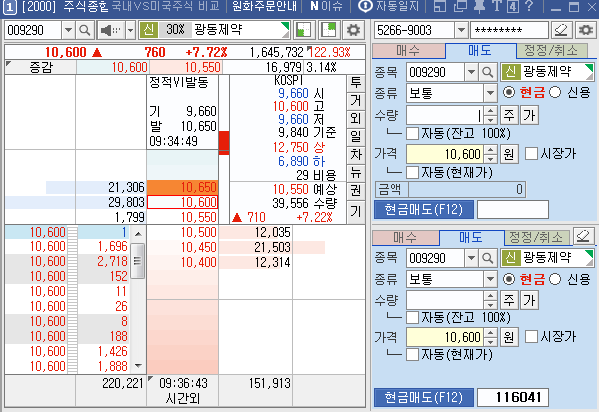Search stock code with magnifier icon in main toolbar
Viewport: 599px width, 412px height.
[x=85, y=30]
